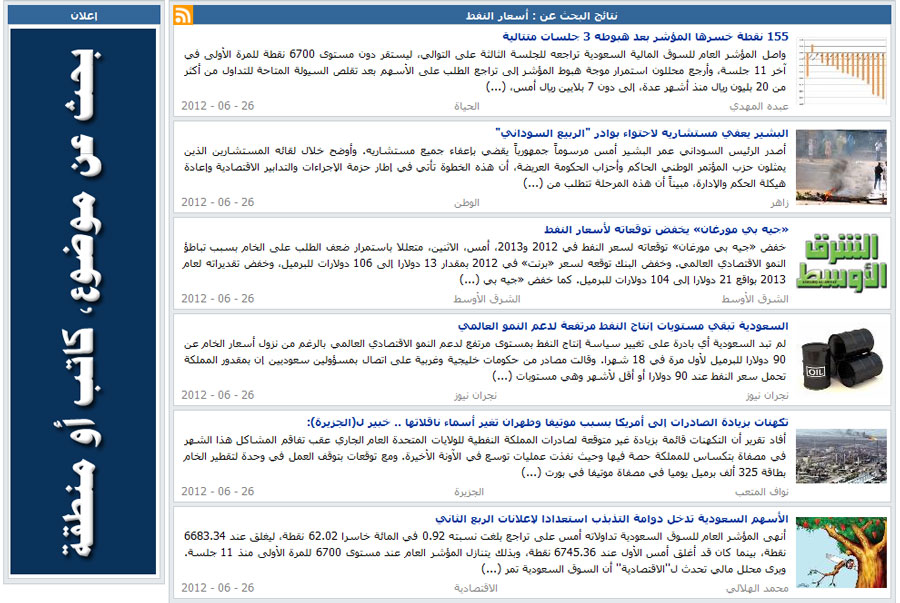Viewport: 900px width, 603px height.
Task: Click source الشرق الأوسط in middle of third article
Action: click(487, 299)
